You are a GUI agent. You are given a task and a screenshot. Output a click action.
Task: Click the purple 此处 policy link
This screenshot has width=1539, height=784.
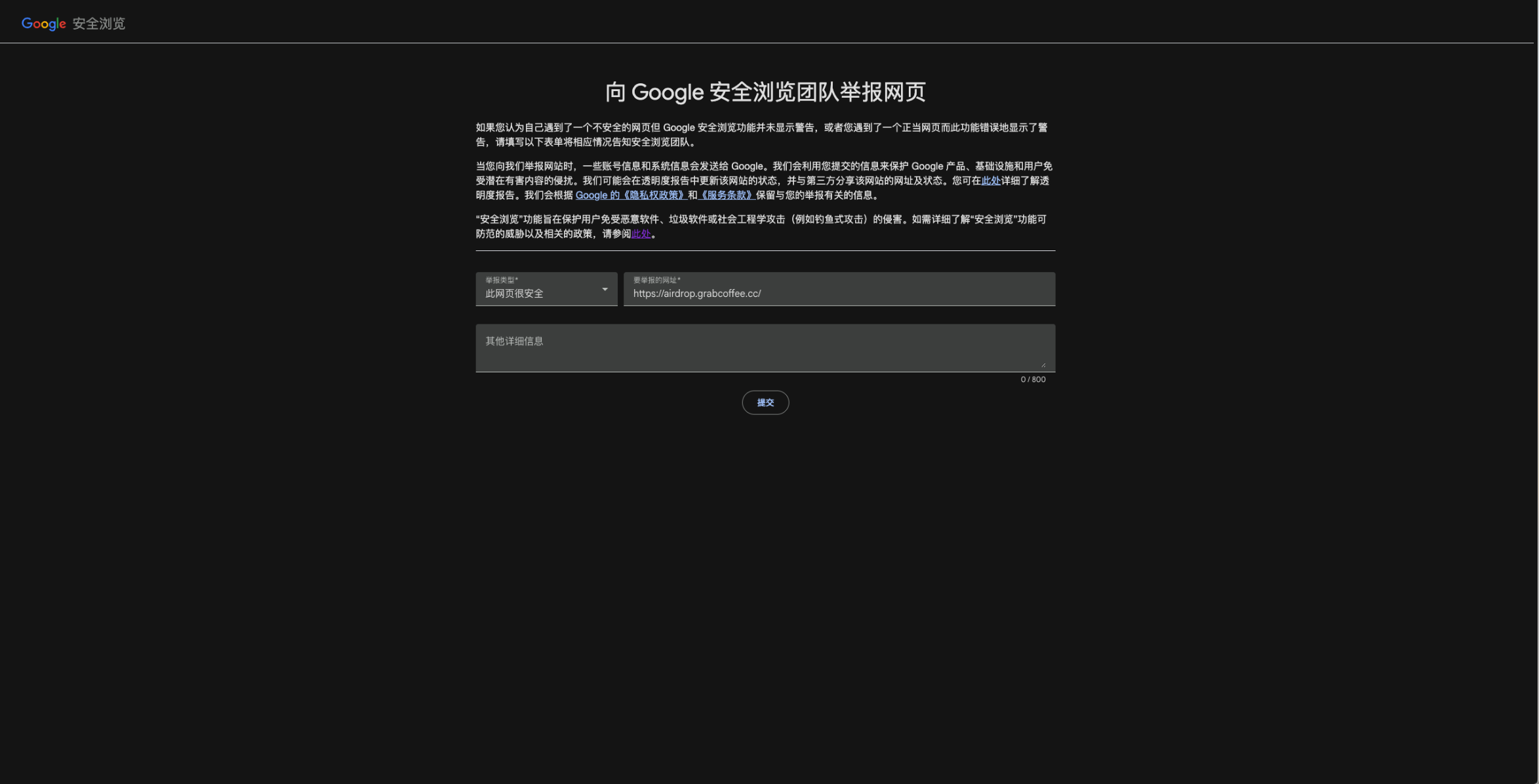click(641, 234)
